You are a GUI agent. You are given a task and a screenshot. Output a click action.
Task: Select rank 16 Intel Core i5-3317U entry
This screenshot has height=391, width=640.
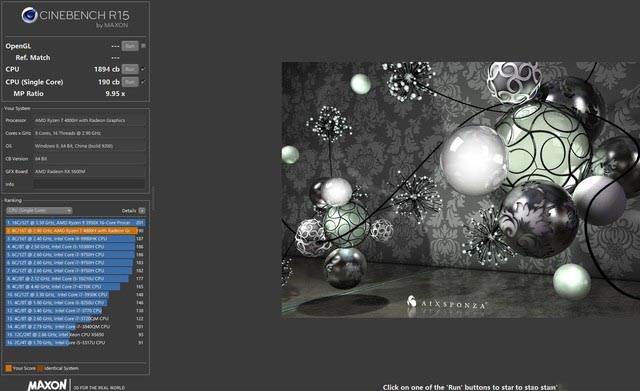pyautogui.click(x=75, y=343)
